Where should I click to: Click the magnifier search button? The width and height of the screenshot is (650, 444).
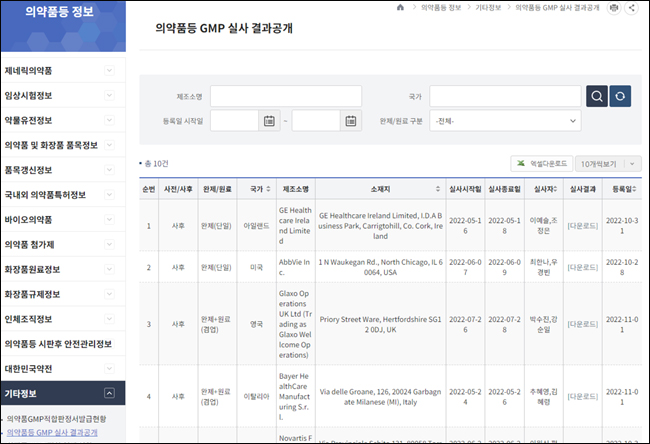(597, 96)
